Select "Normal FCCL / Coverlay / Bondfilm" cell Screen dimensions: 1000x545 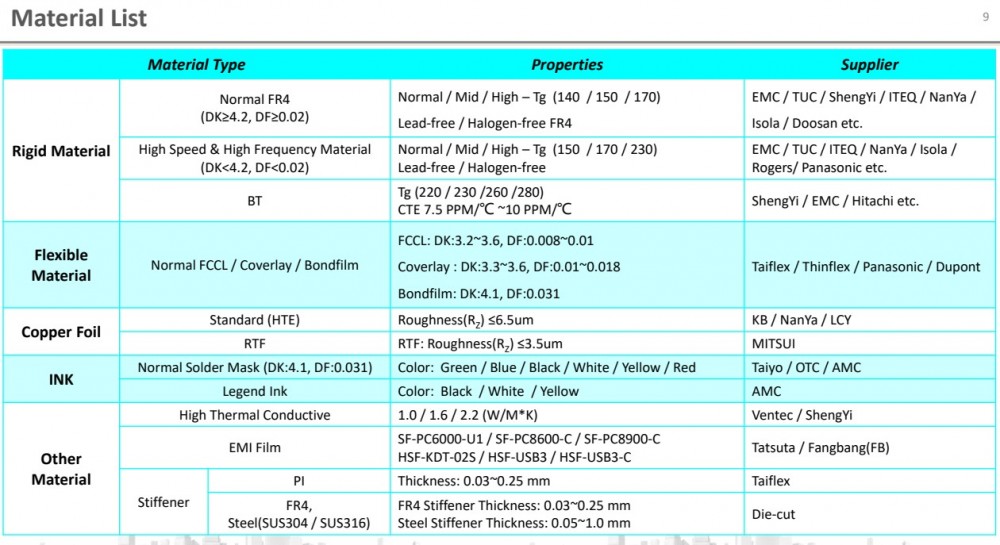point(254,266)
